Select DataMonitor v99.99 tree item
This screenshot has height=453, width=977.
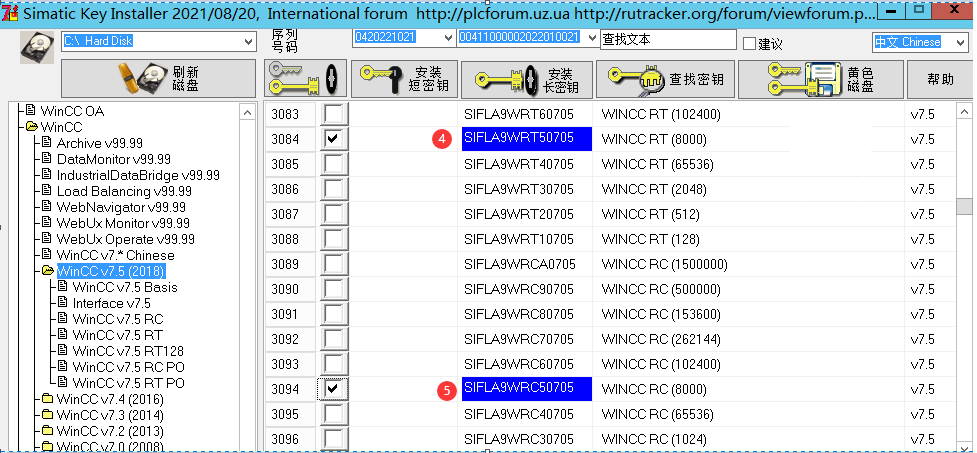[113, 160]
